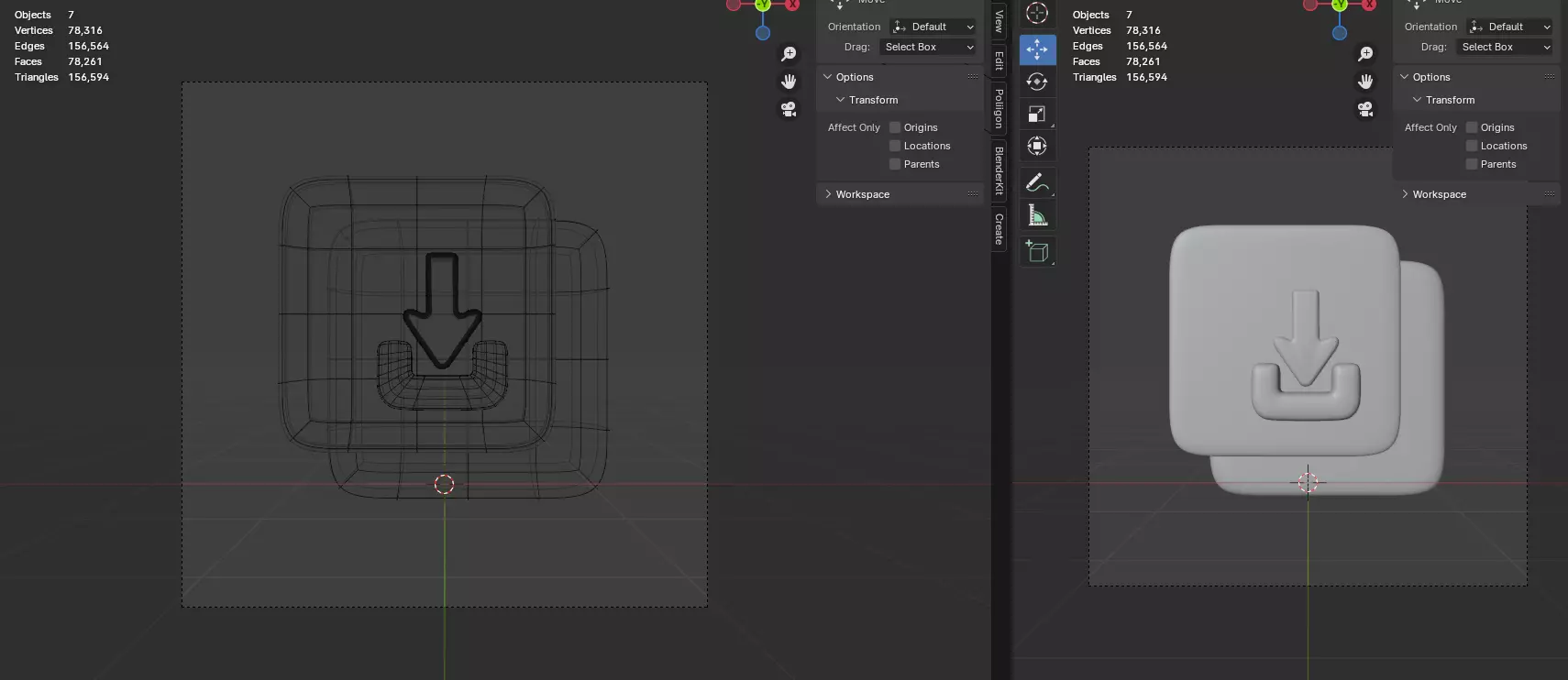Image resolution: width=1568 pixels, height=680 pixels.
Task: Open Drag Select Box dropdown in left sidebar
Action: (x=928, y=47)
